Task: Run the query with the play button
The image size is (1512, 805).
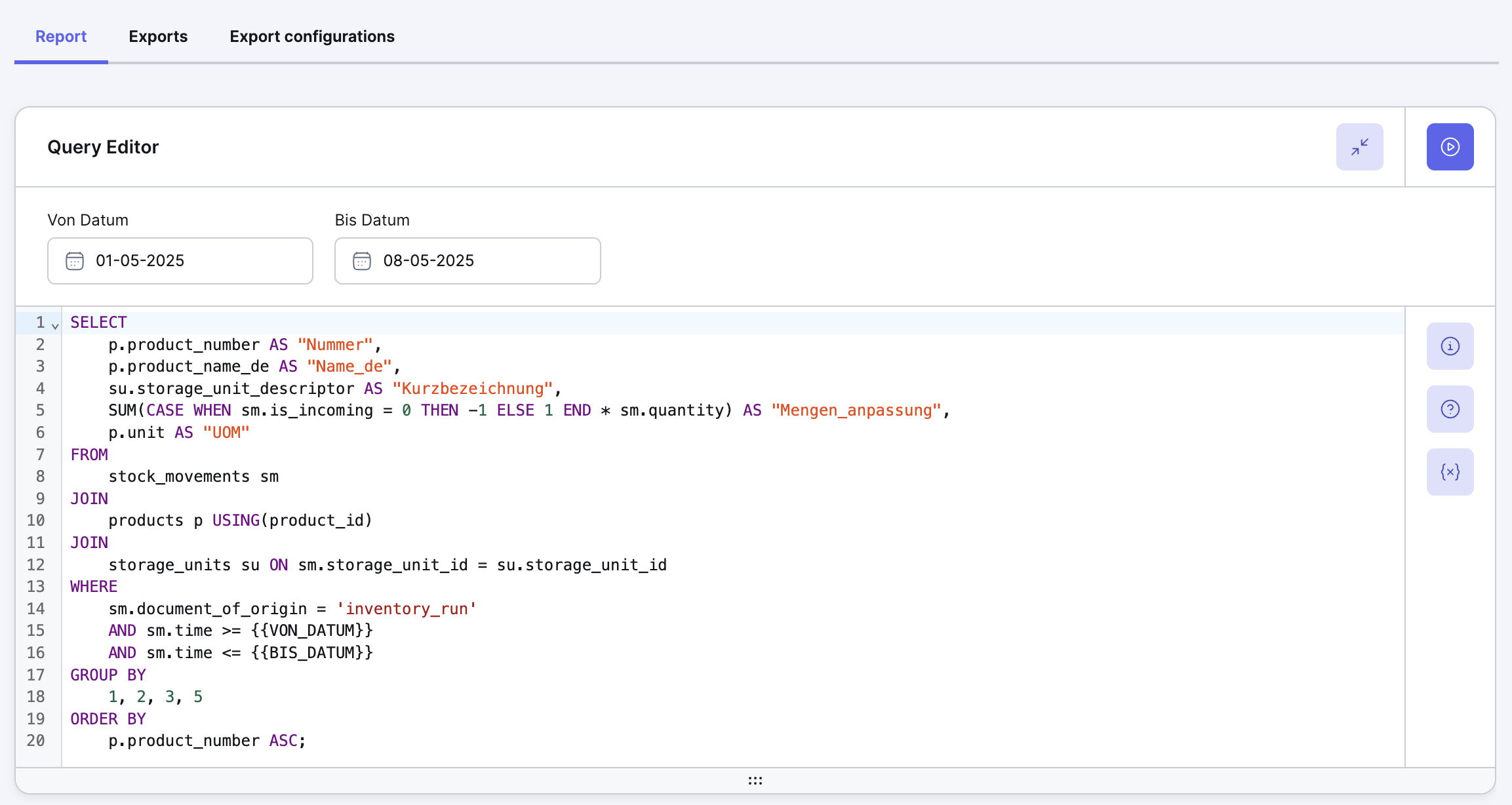Action: point(1450,147)
